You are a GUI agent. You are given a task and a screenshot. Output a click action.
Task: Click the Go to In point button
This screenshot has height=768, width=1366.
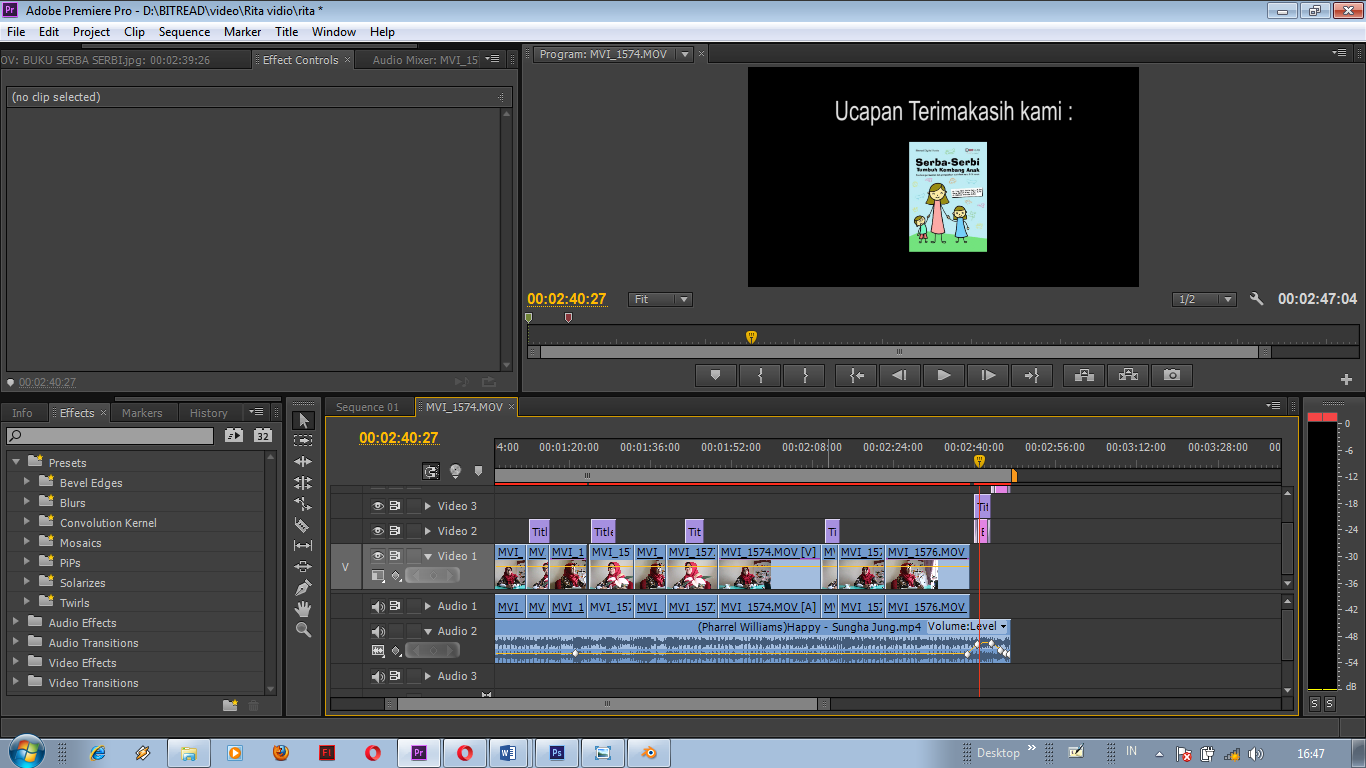pyautogui.click(x=857, y=375)
